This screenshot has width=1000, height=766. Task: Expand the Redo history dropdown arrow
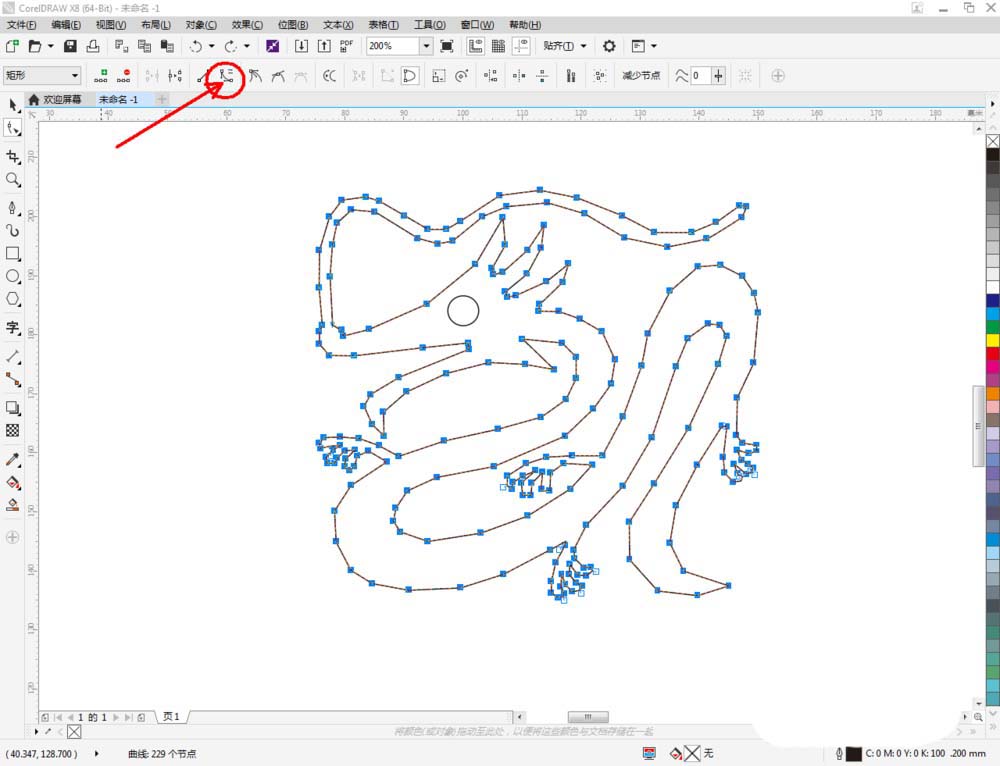tap(246, 46)
